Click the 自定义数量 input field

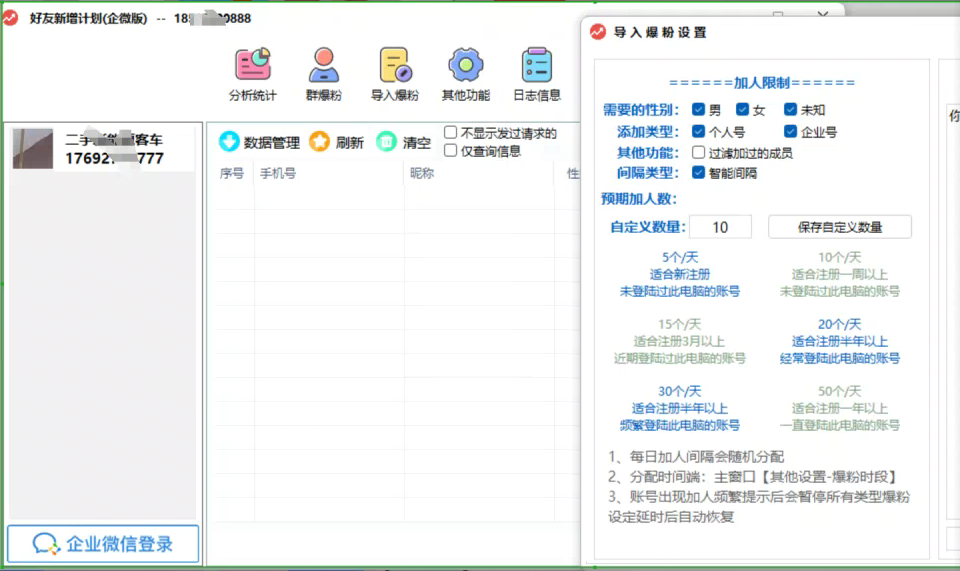click(720, 227)
